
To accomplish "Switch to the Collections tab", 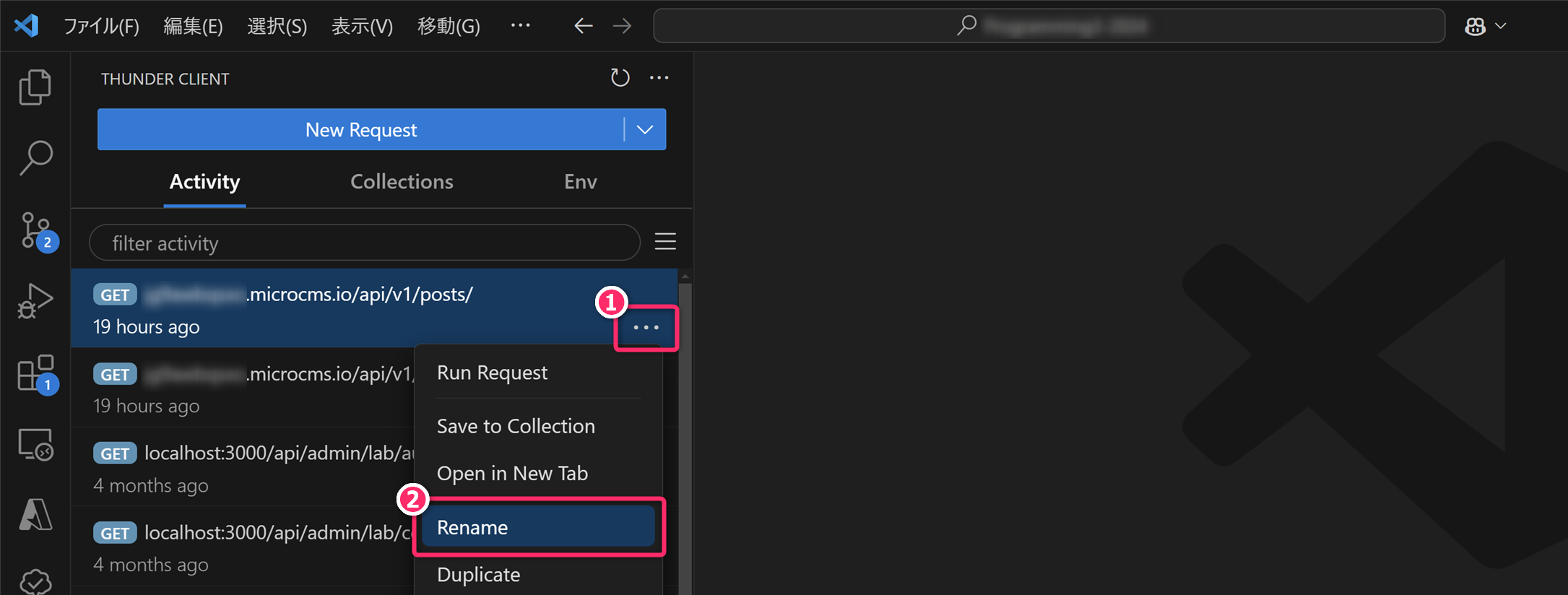I will click(402, 182).
